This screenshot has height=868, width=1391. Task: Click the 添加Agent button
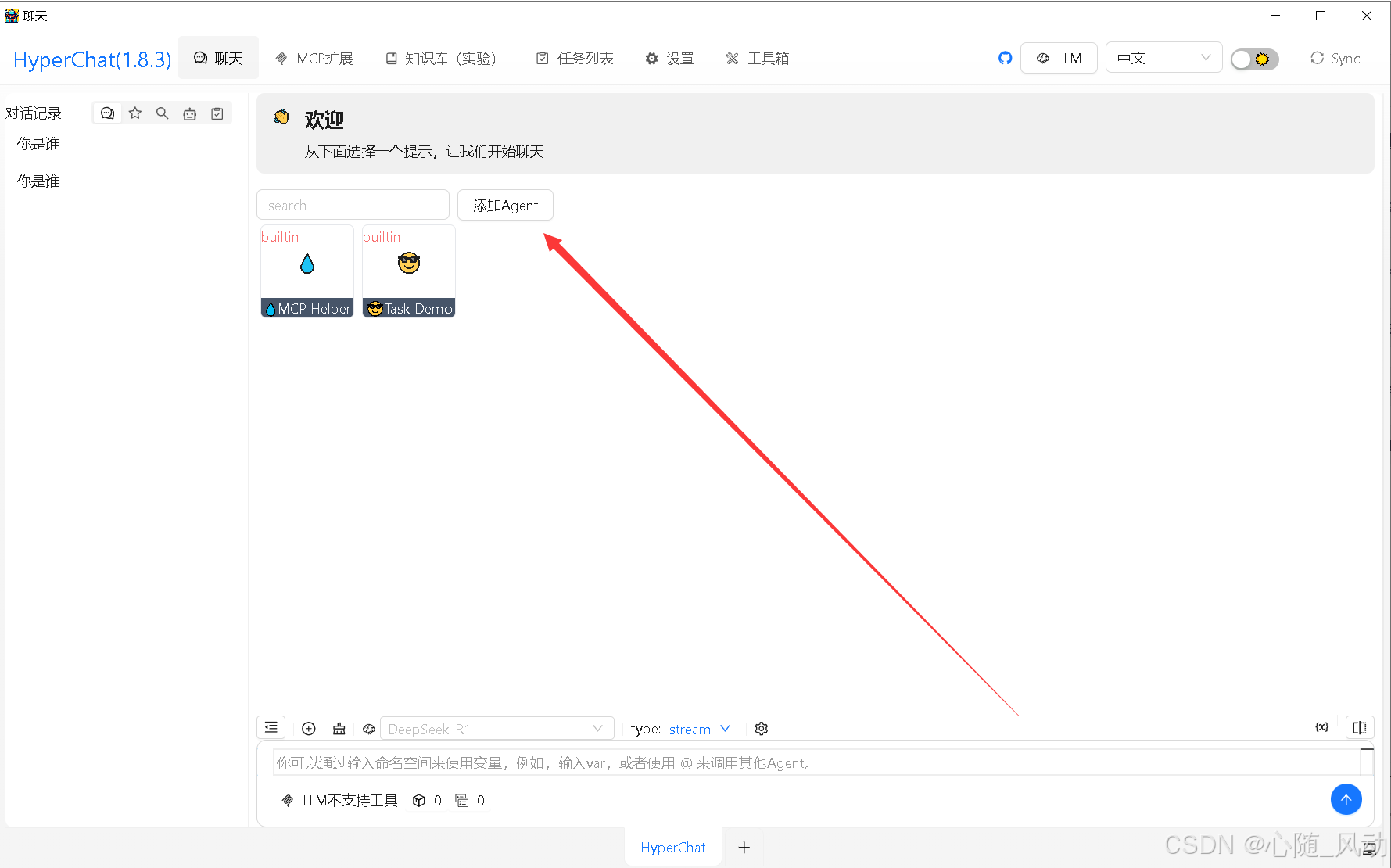tap(505, 205)
